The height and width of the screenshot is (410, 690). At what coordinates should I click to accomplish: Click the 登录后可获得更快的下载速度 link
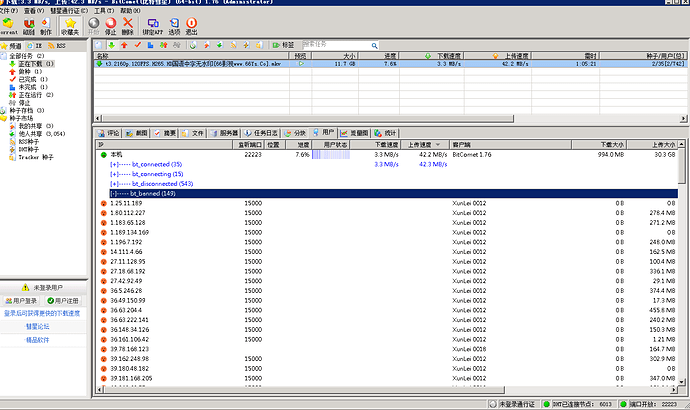click(42, 314)
